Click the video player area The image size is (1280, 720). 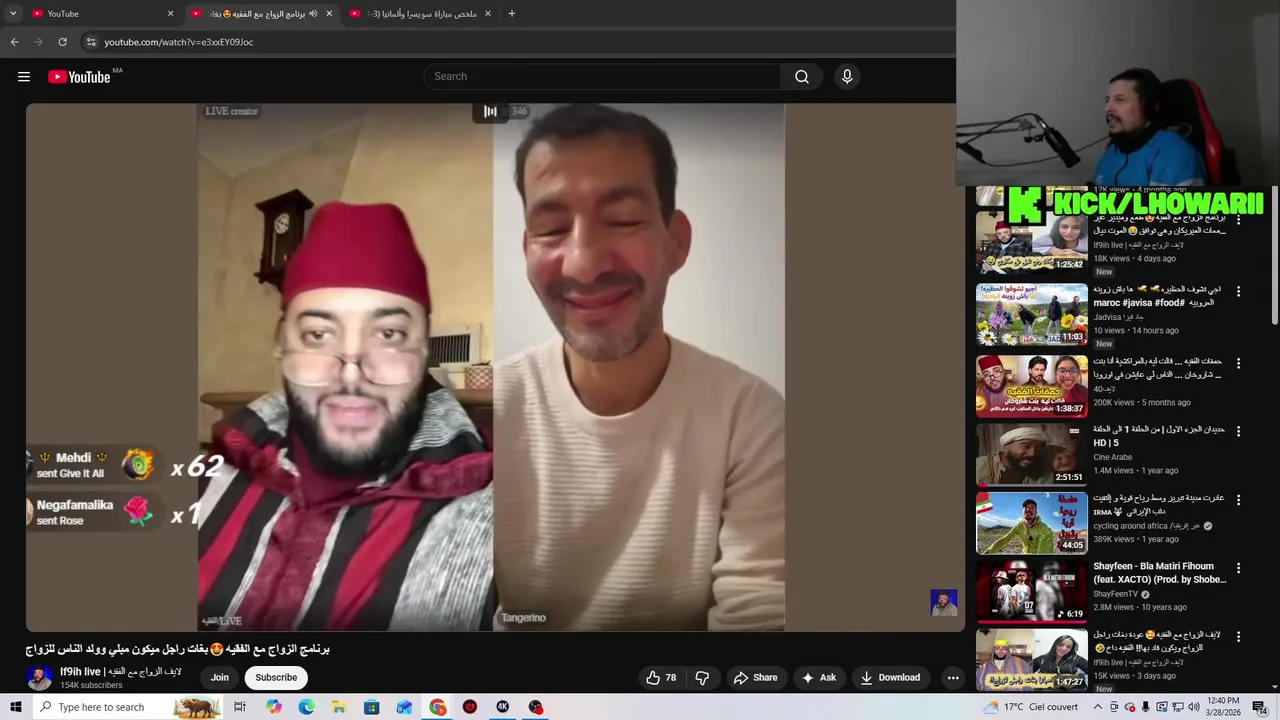pos(495,367)
